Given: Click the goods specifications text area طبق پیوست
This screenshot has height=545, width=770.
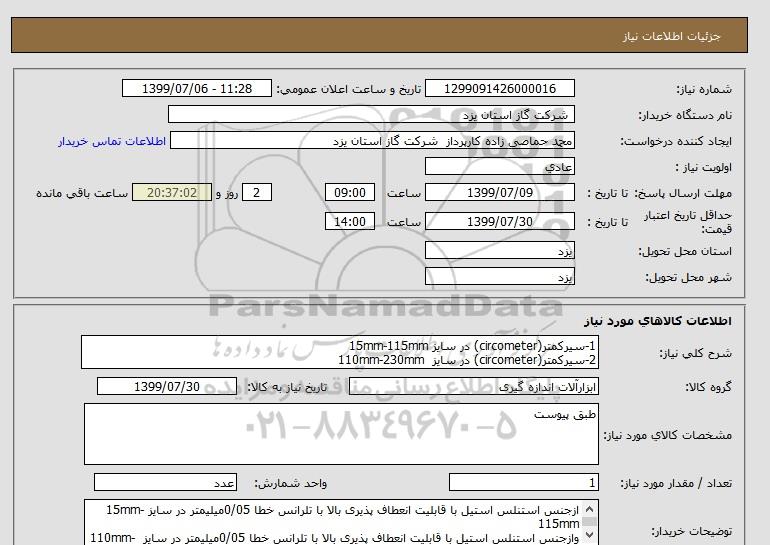Looking at the screenshot, I should click(341, 434).
